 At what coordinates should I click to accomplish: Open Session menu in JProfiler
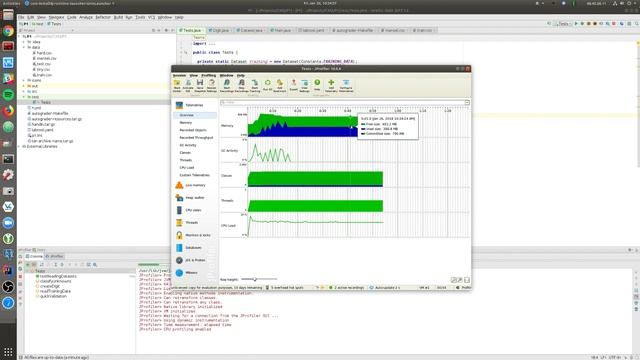tap(179, 76)
